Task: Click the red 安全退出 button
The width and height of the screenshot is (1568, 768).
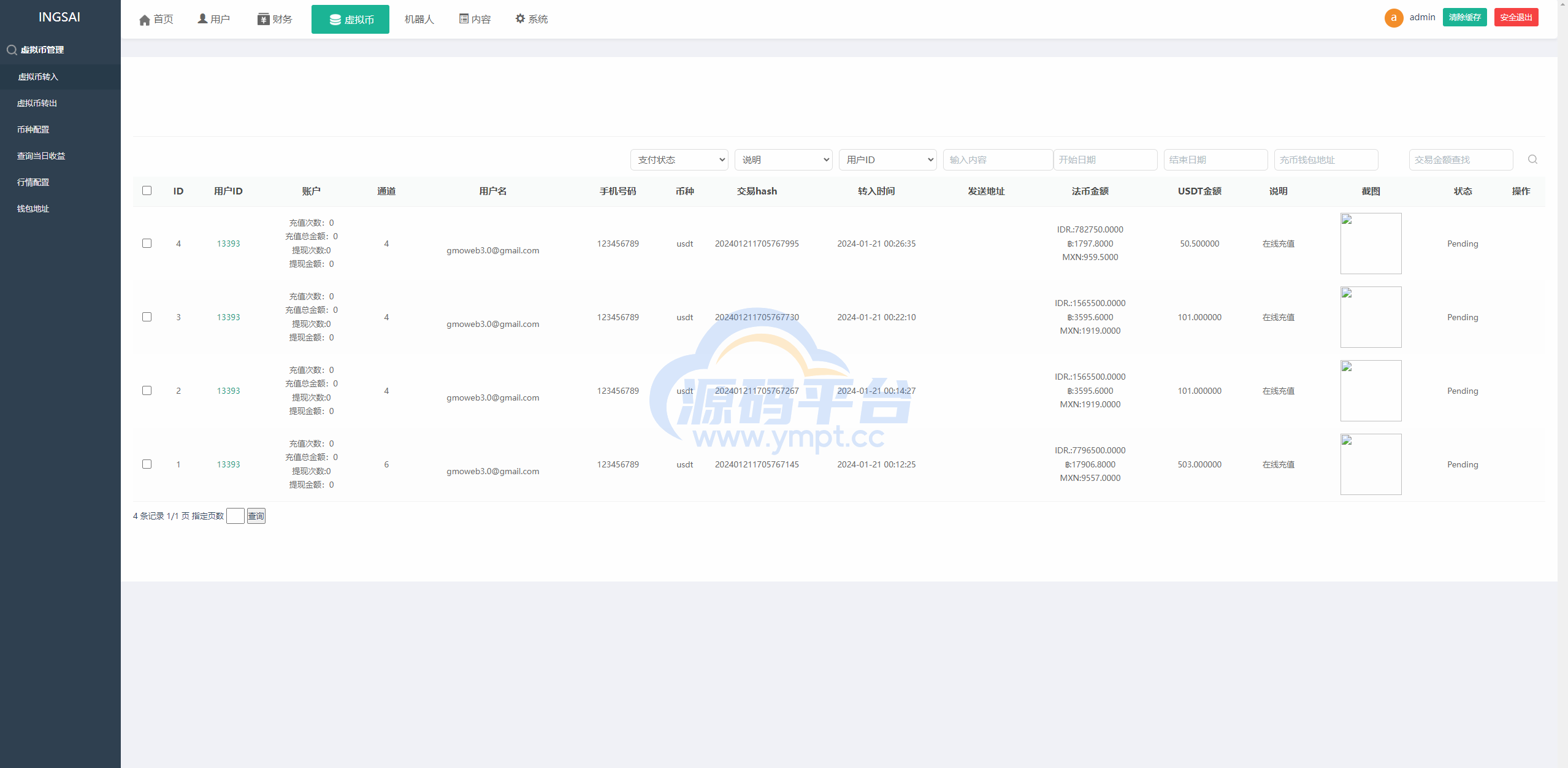Action: pos(1516,17)
